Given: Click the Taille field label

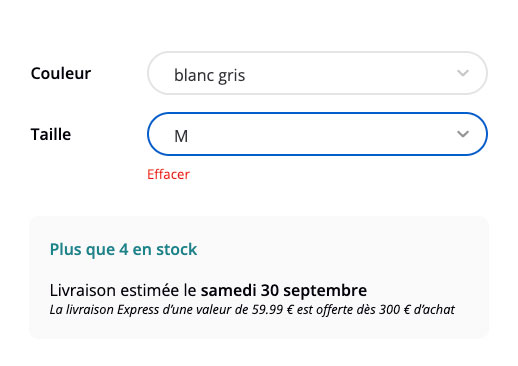Looking at the screenshot, I should click(x=51, y=134).
